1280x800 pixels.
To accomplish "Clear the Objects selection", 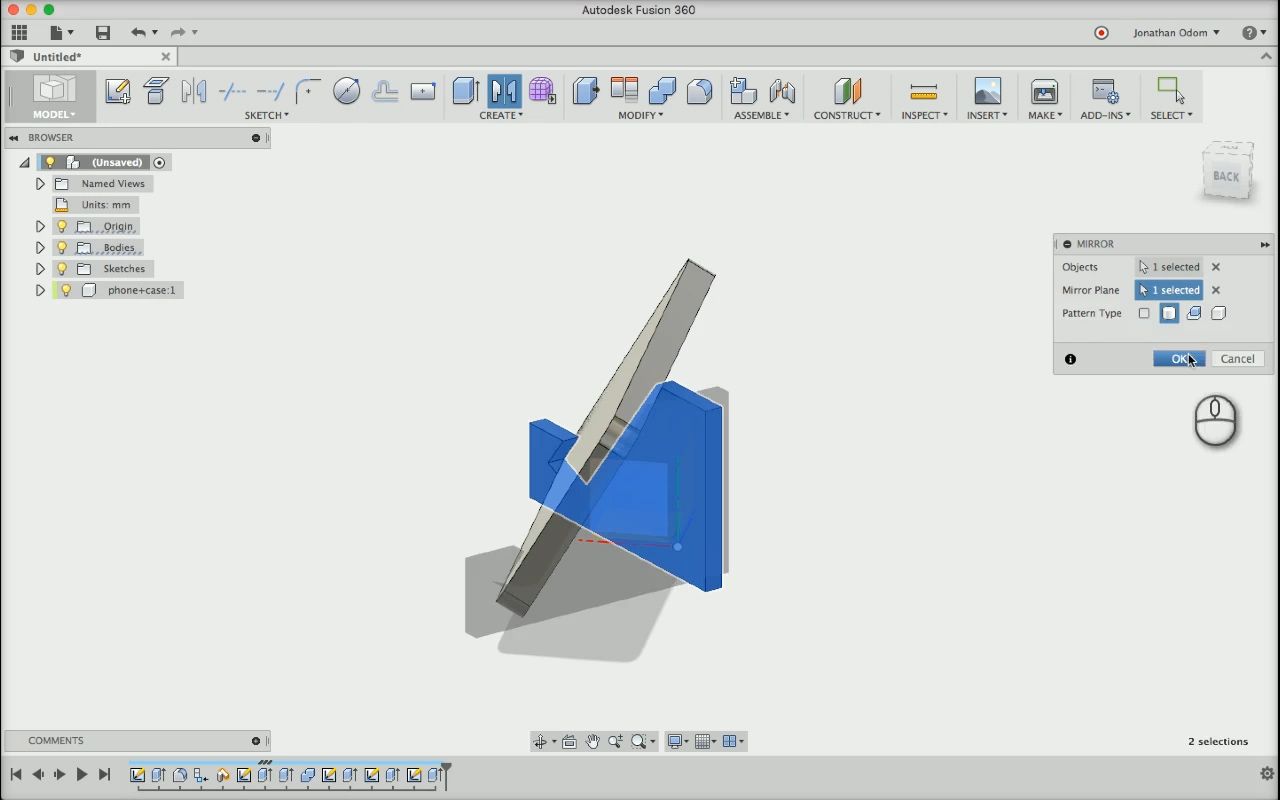I will click(x=1216, y=267).
